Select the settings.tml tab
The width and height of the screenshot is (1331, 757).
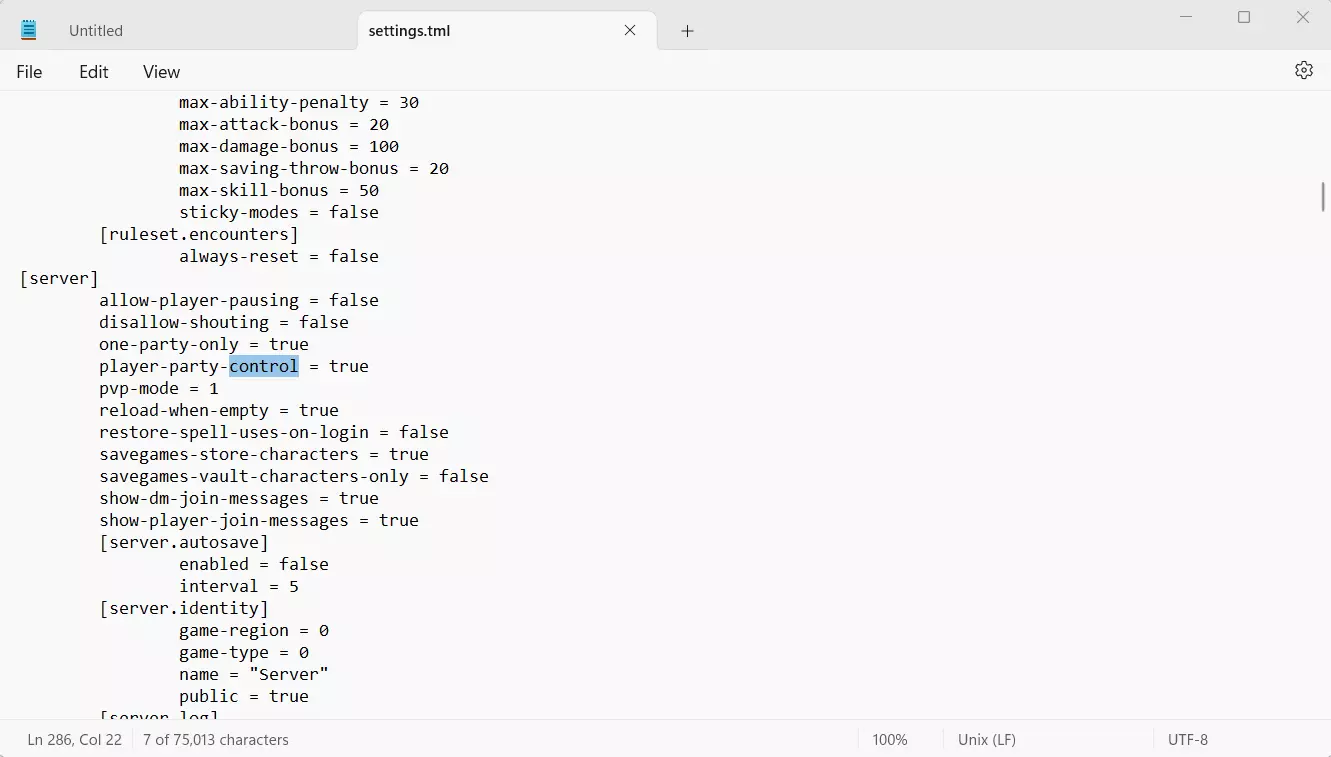click(410, 31)
